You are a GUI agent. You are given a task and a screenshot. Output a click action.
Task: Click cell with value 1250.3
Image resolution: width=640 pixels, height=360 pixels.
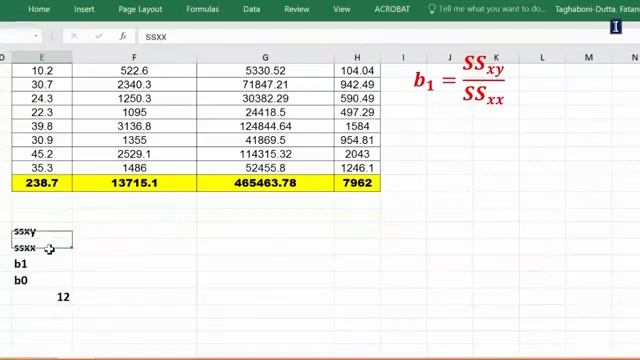point(134,98)
